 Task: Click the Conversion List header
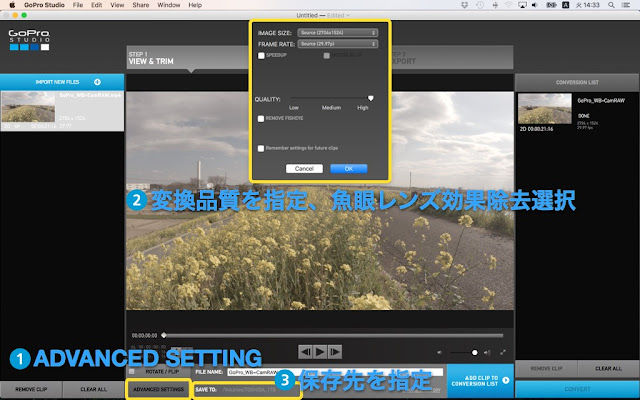pos(577,82)
